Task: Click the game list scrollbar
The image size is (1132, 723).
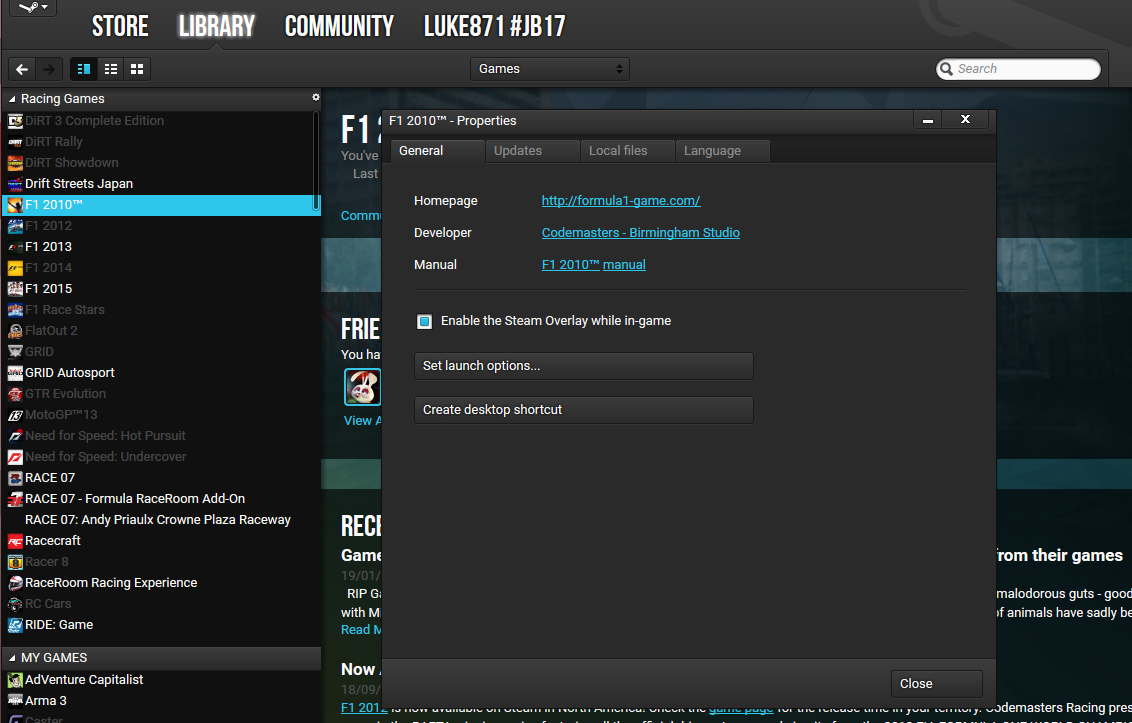Action: point(315,160)
